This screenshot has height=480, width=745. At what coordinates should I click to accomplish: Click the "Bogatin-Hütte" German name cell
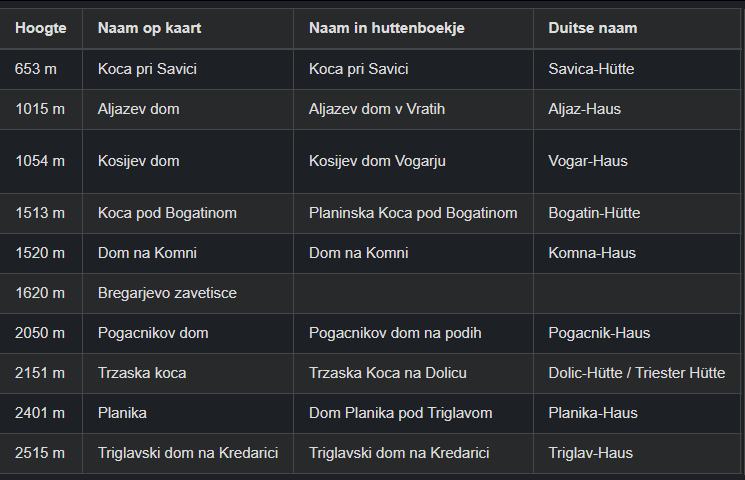[594, 213]
